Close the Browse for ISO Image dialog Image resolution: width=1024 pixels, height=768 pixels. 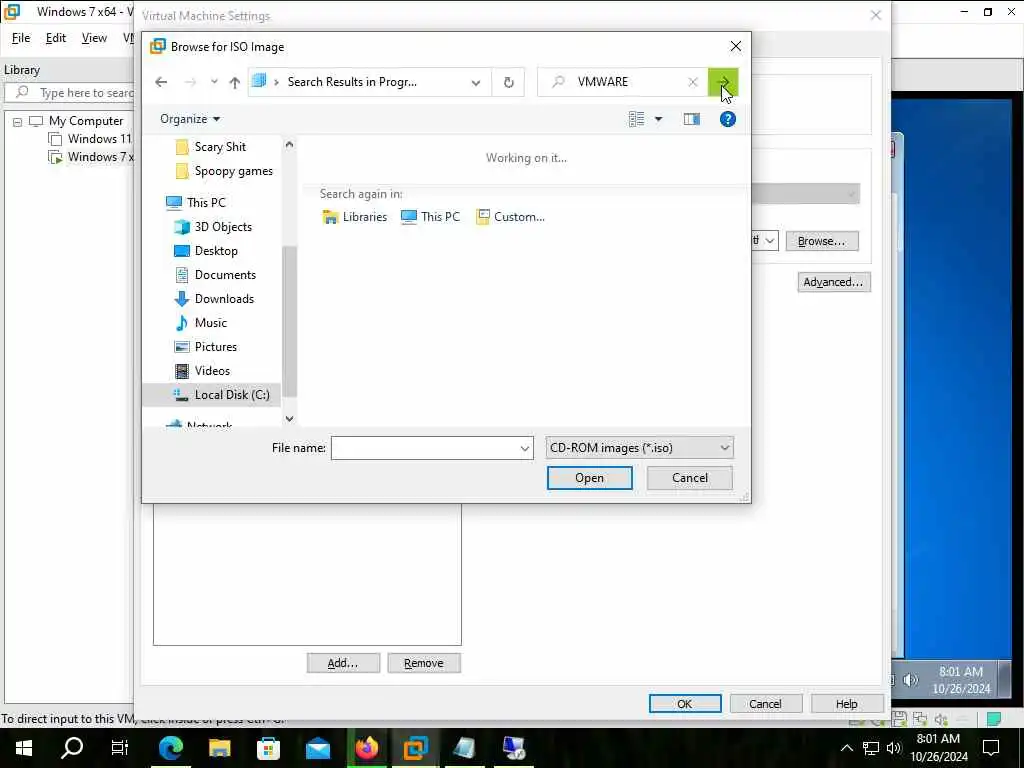click(x=735, y=46)
